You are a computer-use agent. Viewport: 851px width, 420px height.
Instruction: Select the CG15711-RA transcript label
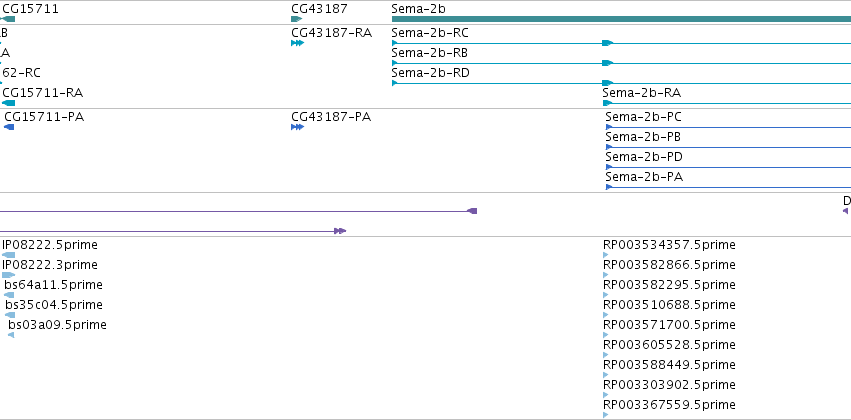[42, 93]
